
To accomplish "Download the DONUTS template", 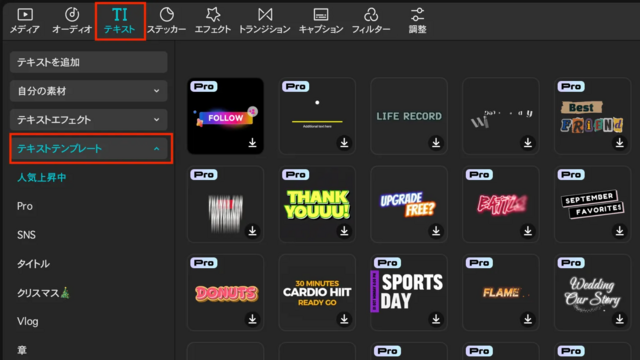I will [252, 319].
